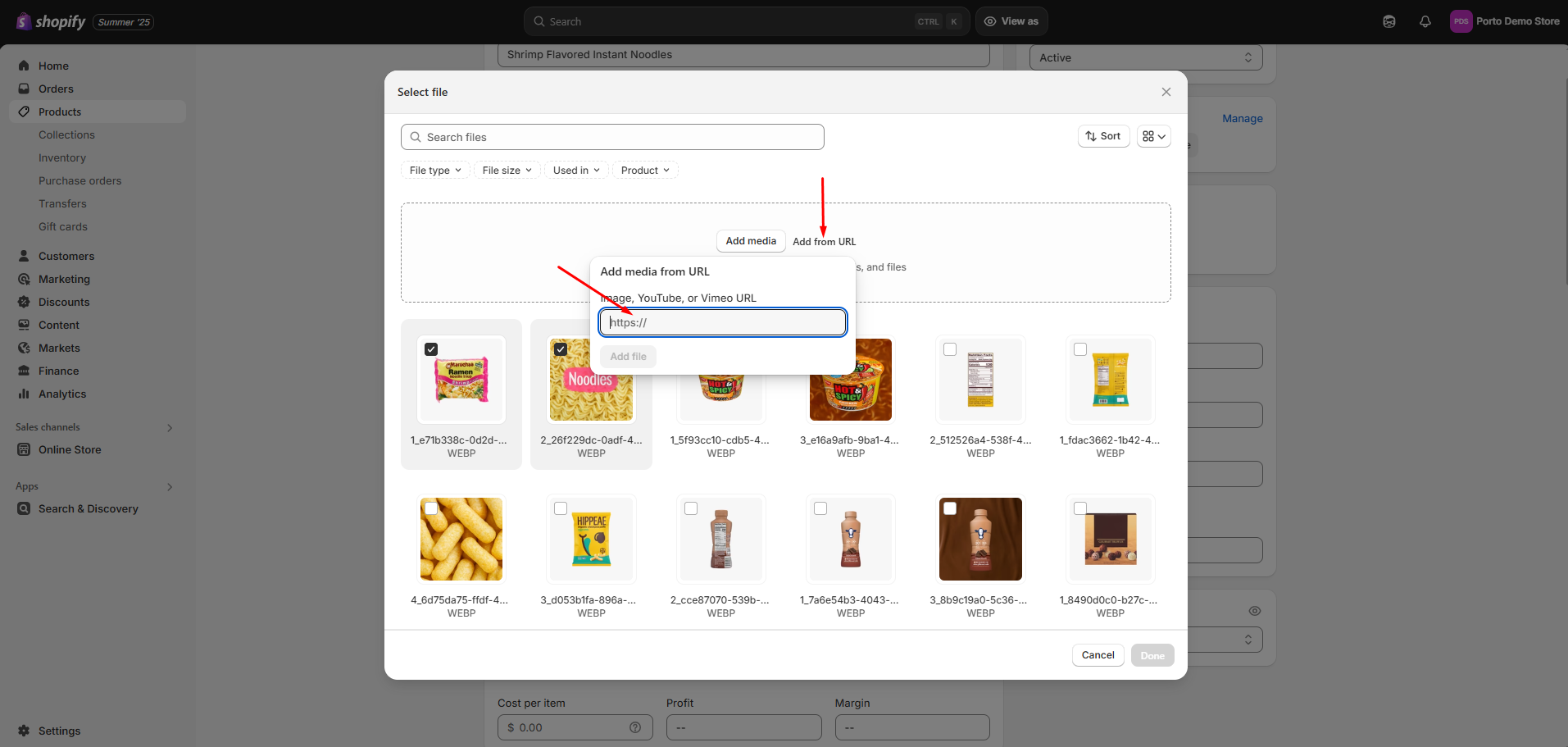Open Discounts via its sidebar icon
This screenshot has height=747, width=1568.
(24, 302)
